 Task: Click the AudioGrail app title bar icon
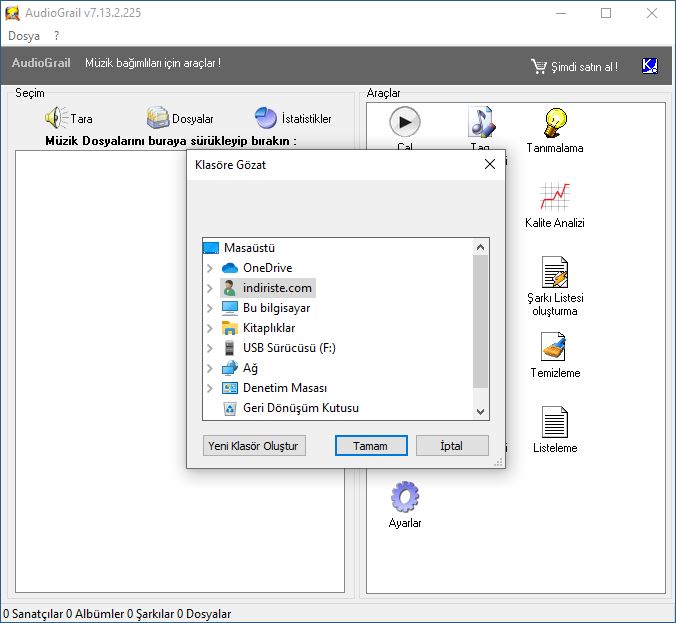[x=12, y=13]
